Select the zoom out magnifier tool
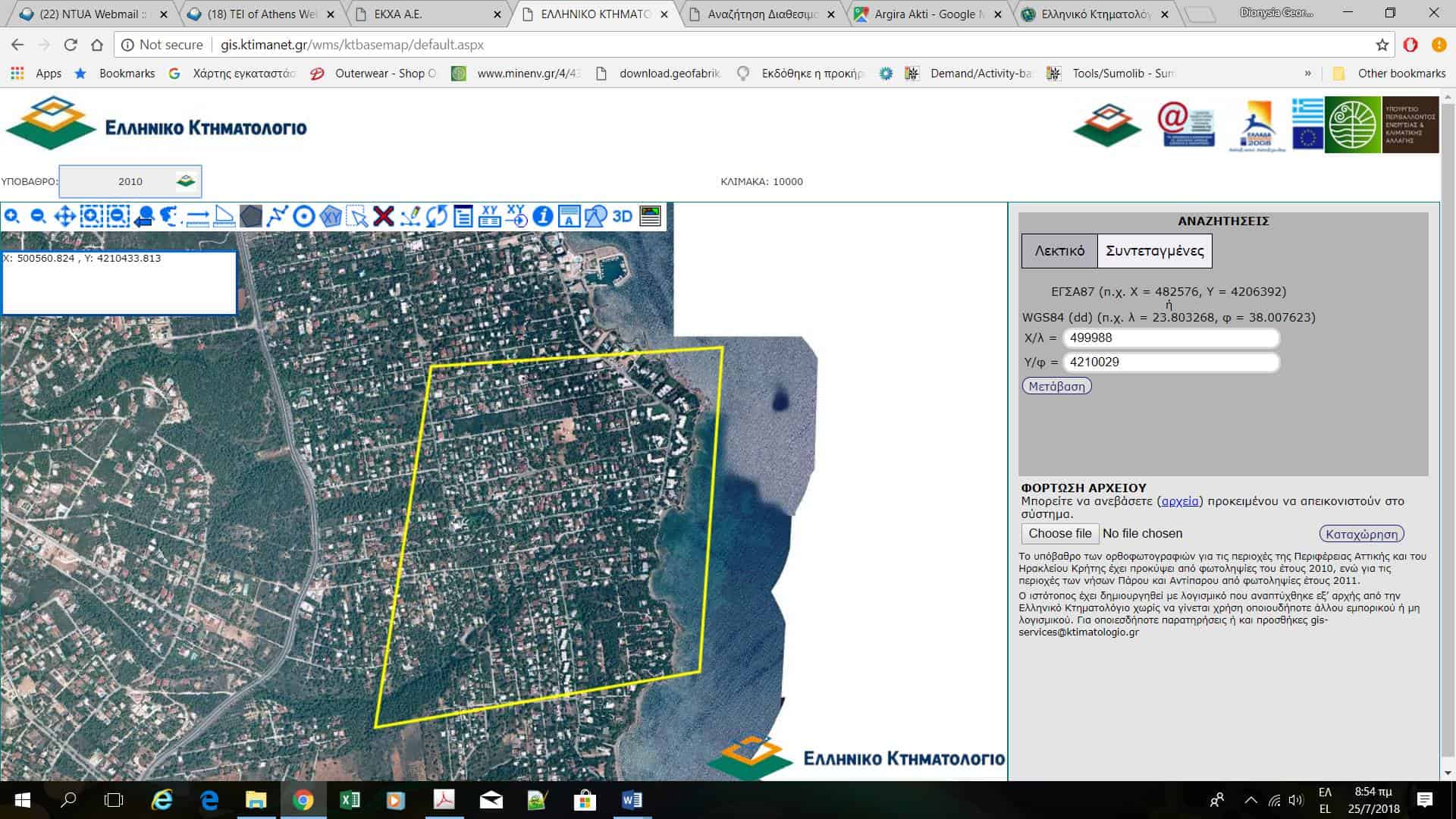Image resolution: width=1456 pixels, height=819 pixels. [38, 217]
